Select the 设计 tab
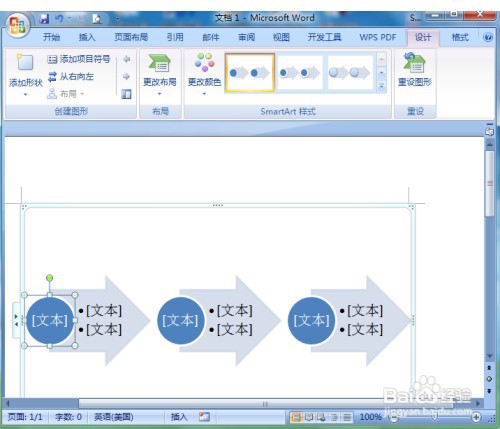Viewport: 500px width, 429px height. tap(423, 37)
